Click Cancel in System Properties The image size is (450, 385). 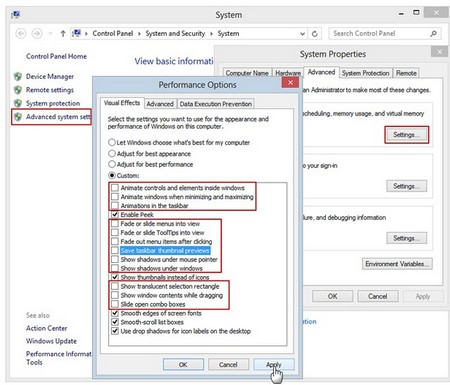[x=377, y=296]
